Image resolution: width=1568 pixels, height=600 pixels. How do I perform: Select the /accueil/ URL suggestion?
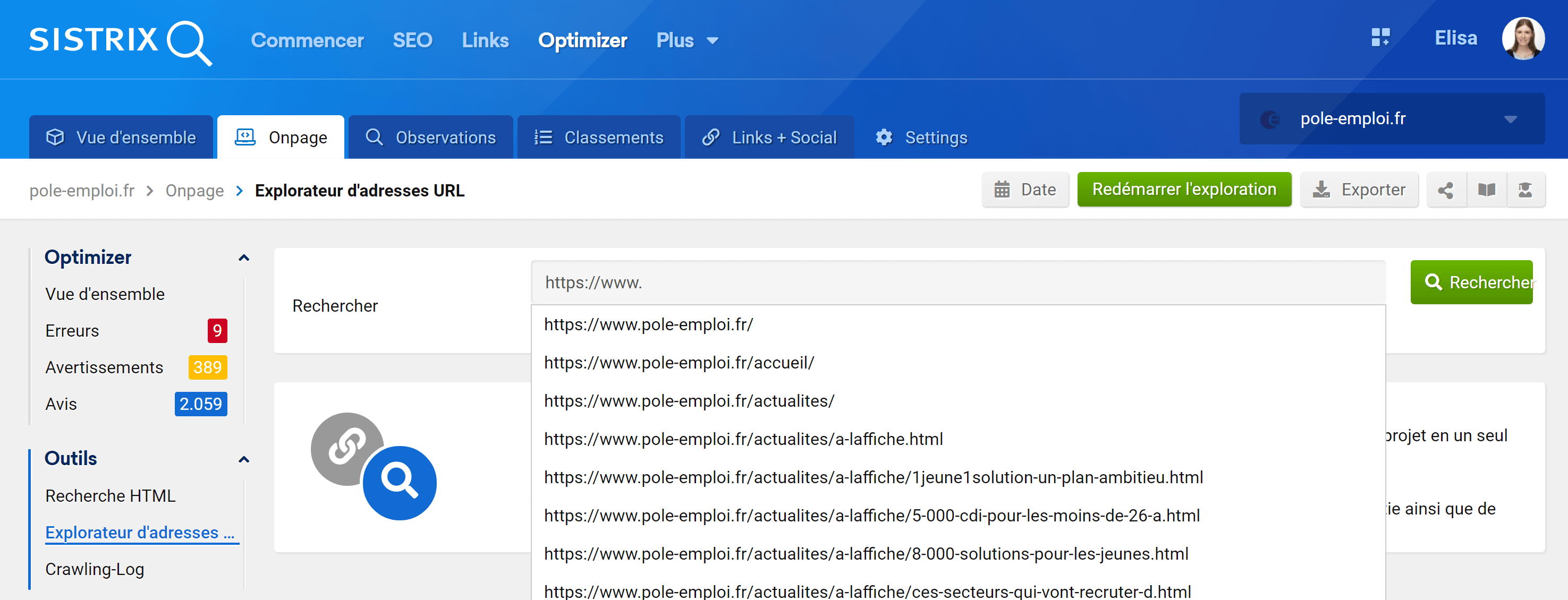[x=958, y=363]
